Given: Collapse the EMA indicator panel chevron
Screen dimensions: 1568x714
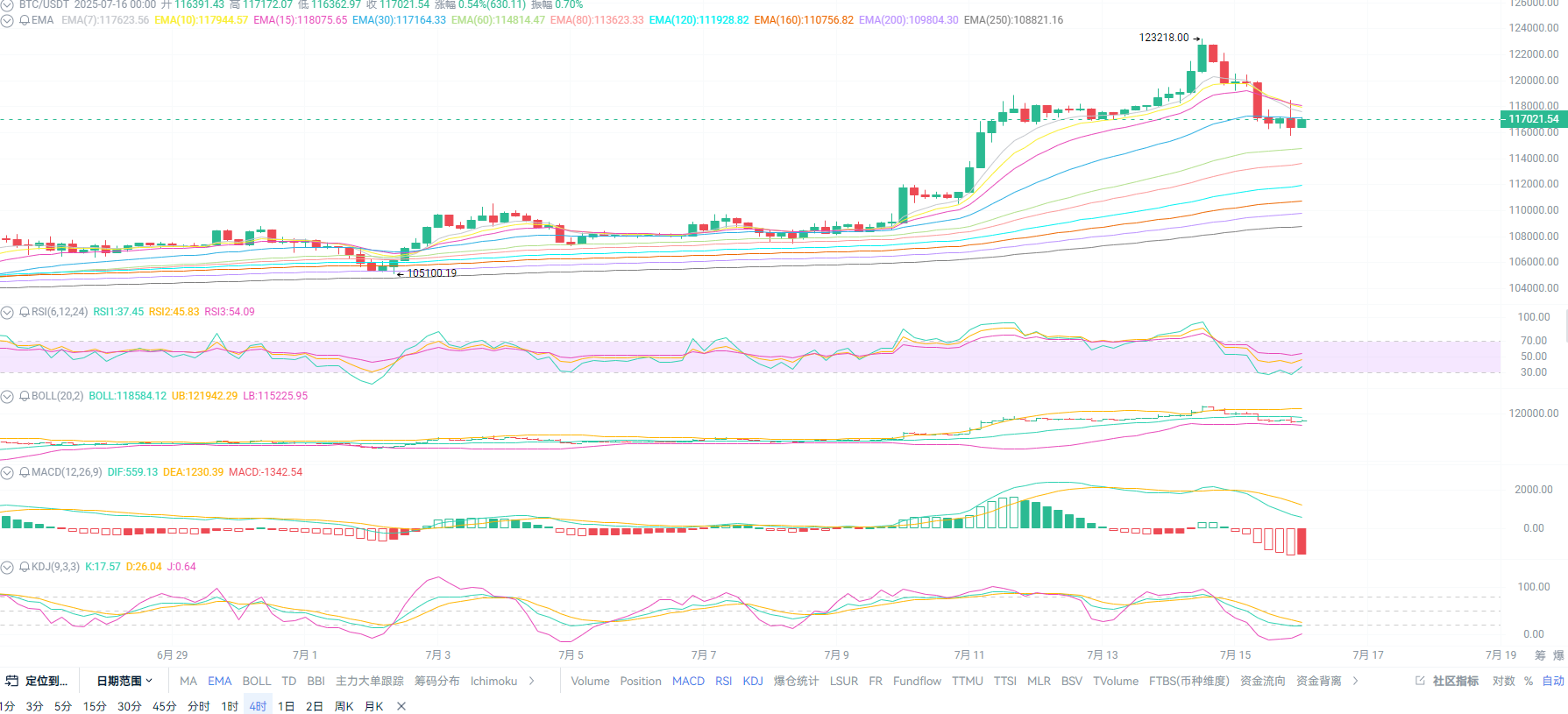Looking at the screenshot, I should click(x=7, y=20).
